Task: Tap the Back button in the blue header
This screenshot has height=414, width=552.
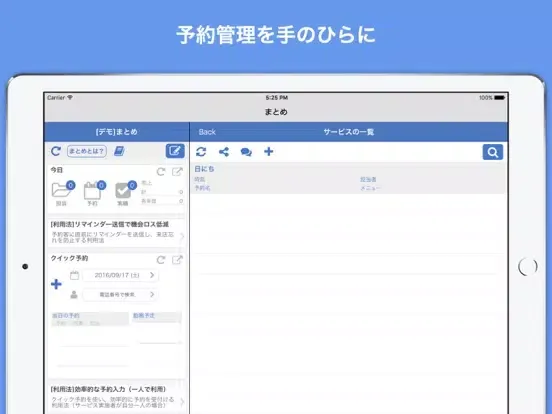Action: click(207, 132)
